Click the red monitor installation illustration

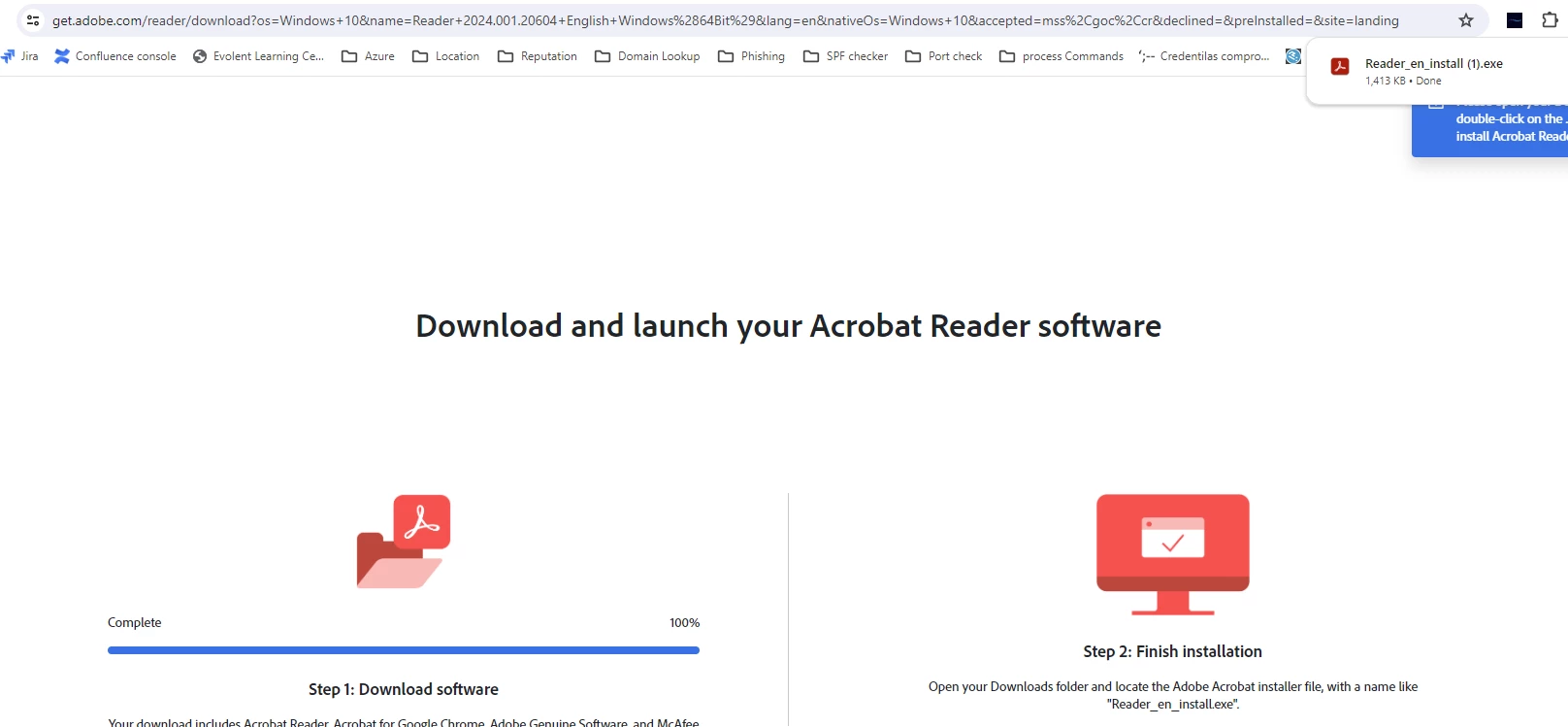1172,554
